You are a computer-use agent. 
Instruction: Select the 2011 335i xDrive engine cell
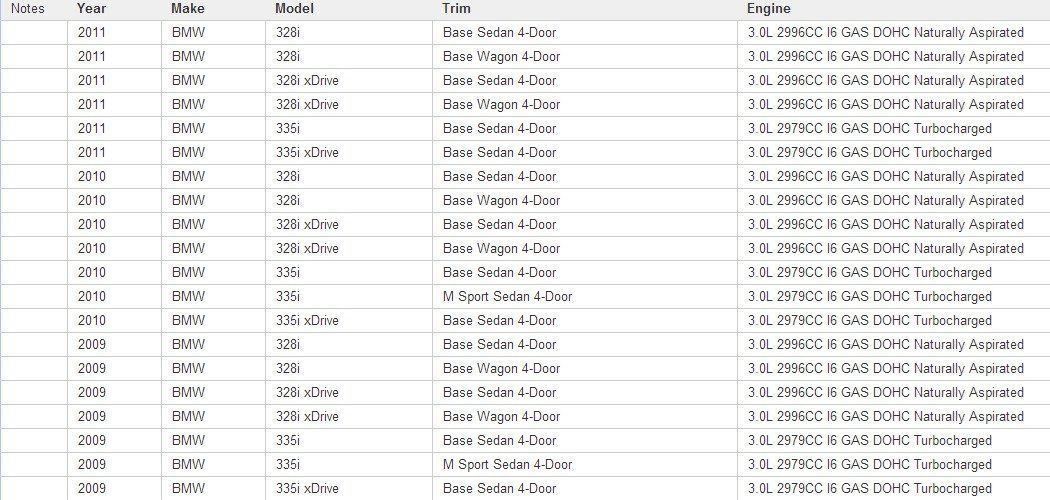[x=869, y=153]
